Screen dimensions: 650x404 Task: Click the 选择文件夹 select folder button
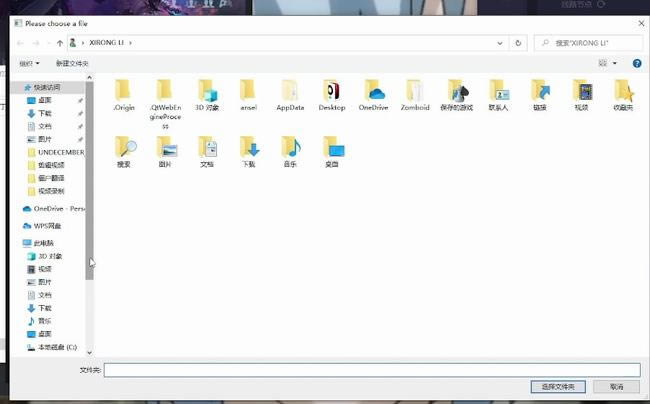pyautogui.click(x=558, y=386)
